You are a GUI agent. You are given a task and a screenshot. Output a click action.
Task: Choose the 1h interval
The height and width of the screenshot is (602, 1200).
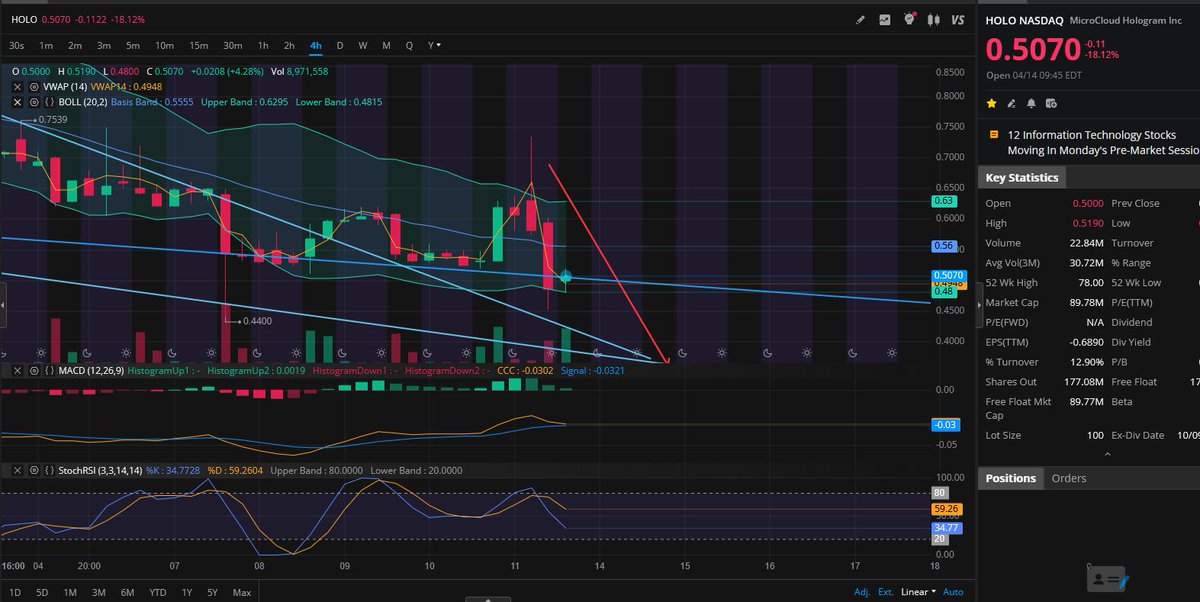[263, 45]
